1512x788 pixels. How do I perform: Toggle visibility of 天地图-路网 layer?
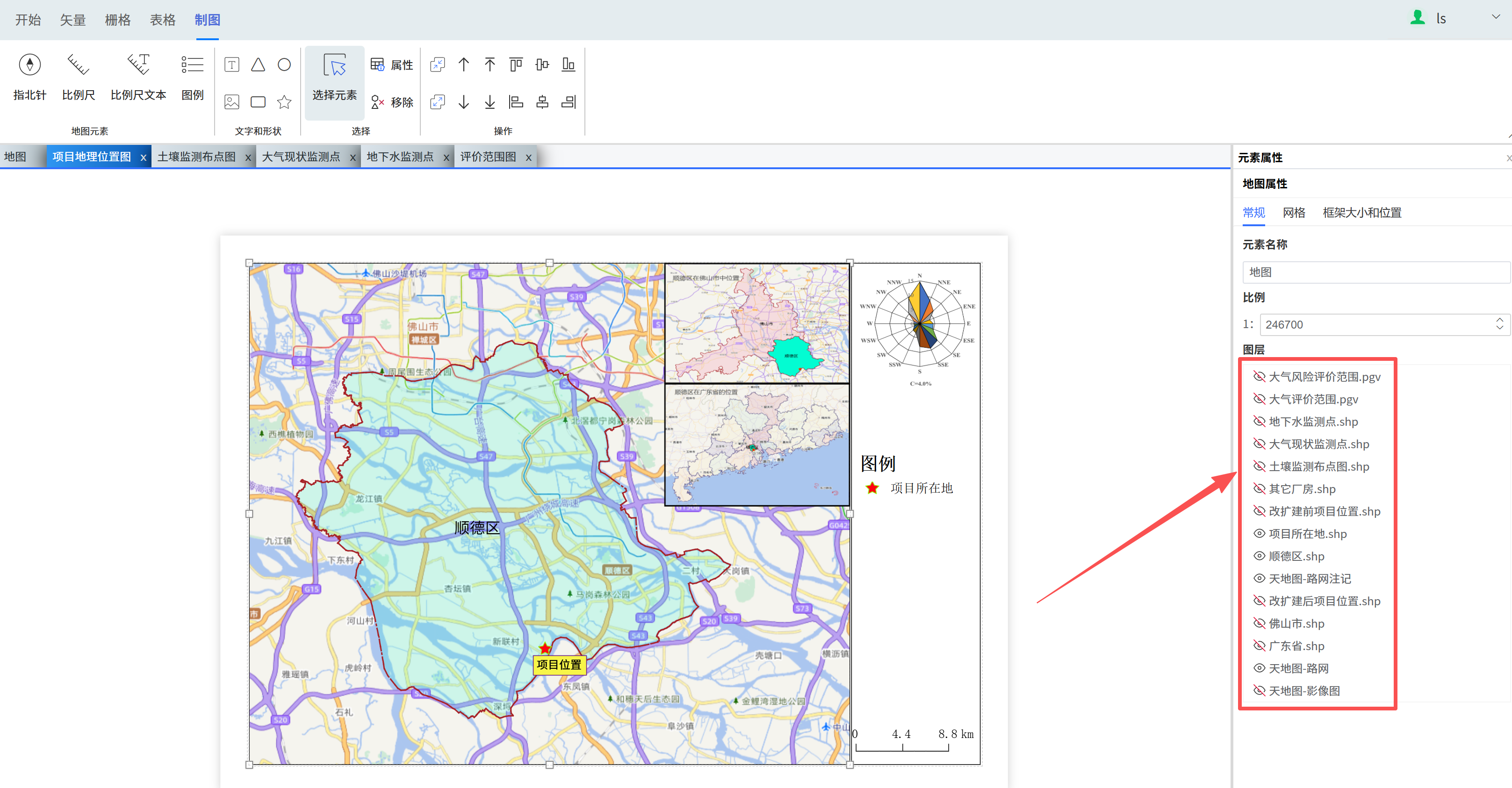[x=1259, y=668]
